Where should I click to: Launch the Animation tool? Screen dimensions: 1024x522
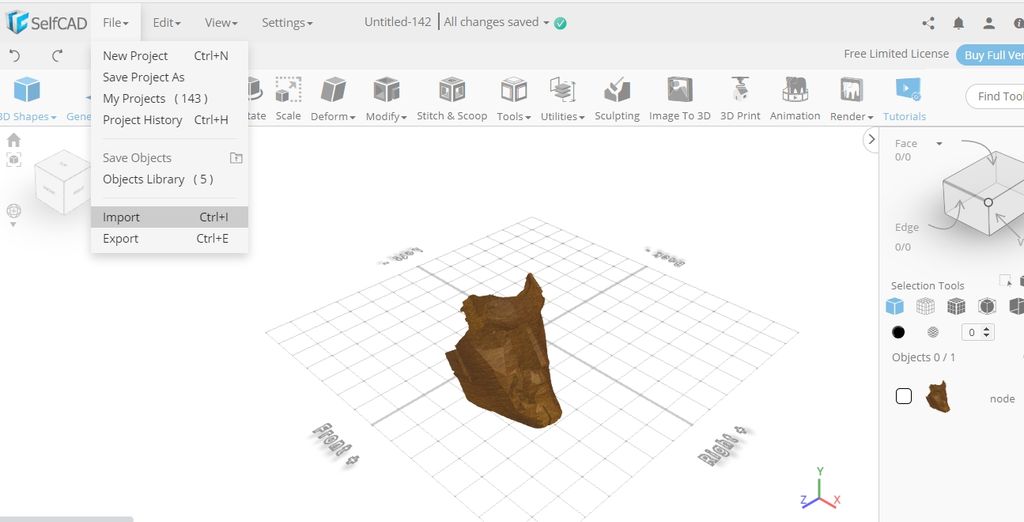point(795,99)
